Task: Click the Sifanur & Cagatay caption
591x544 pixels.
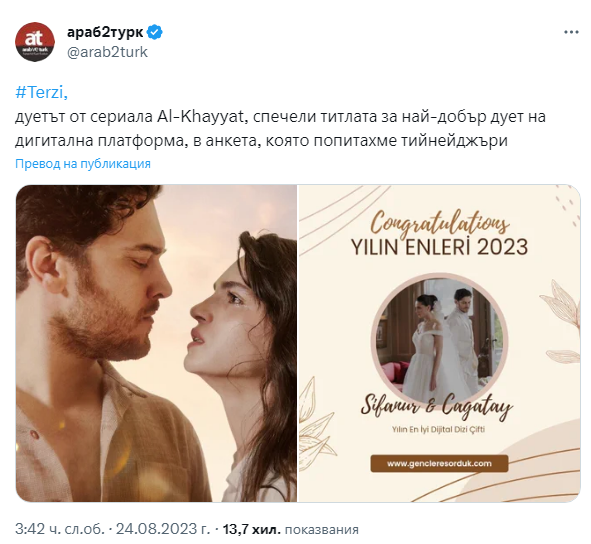Action: point(436,407)
